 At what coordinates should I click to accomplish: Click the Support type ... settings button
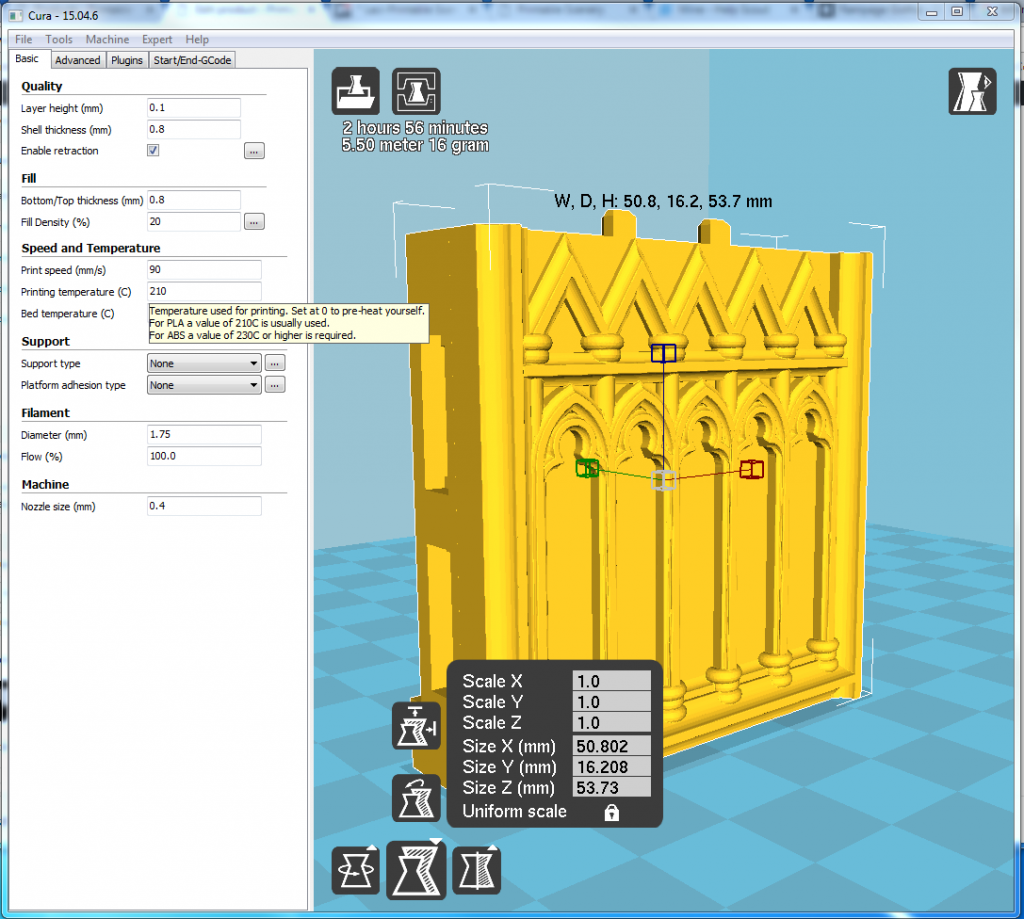click(275, 364)
